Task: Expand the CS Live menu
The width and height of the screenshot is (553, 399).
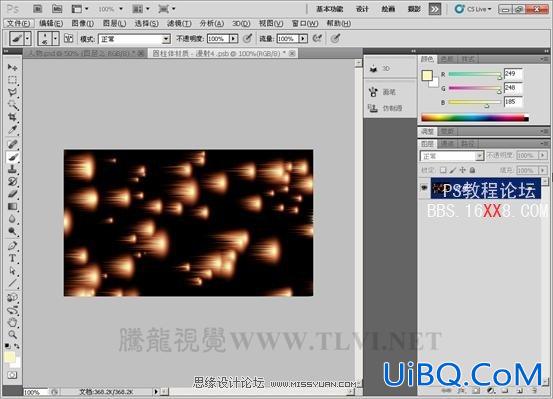Action: point(473,9)
